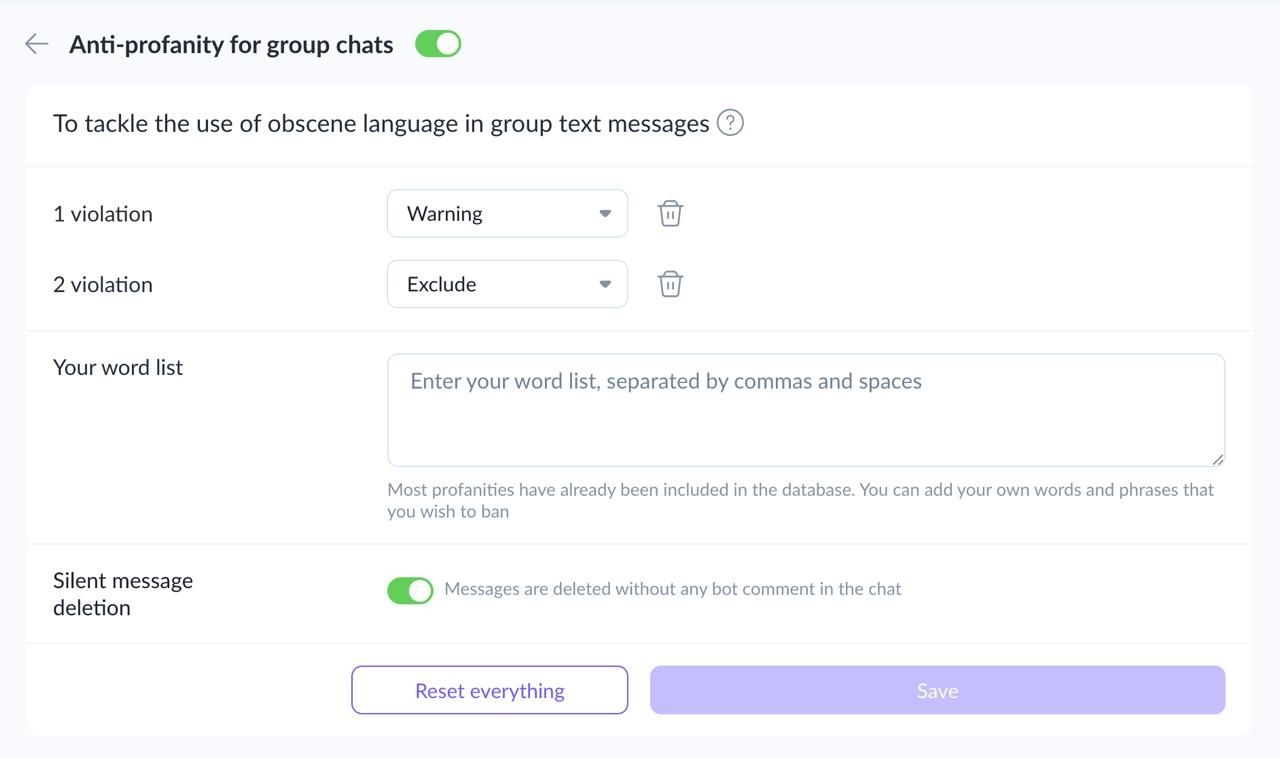Expand the Exclude action dropdown
This screenshot has width=1280, height=758.
click(507, 284)
